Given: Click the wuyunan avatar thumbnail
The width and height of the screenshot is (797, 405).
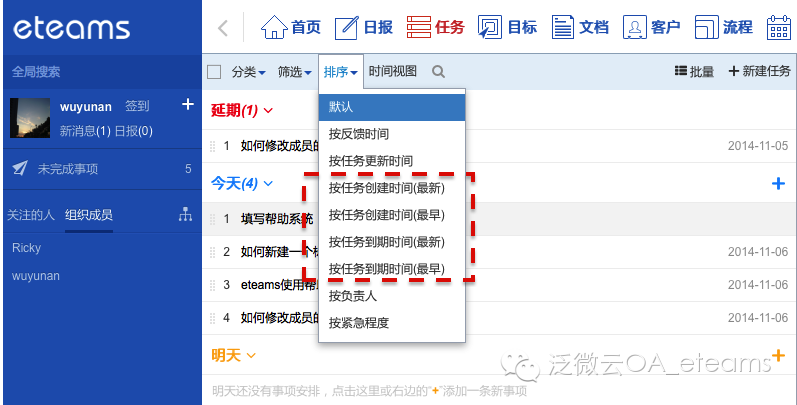Looking at the screenshot, I should (x=30, y=118).
